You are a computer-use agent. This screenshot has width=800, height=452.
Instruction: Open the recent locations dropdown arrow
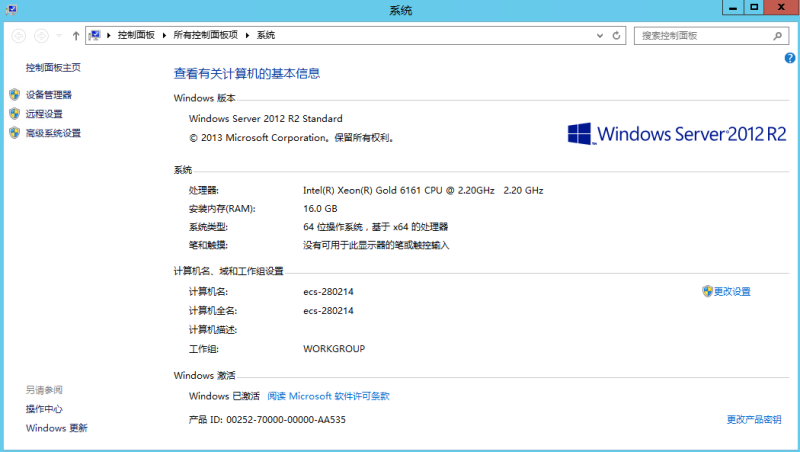tap(59, 35)
